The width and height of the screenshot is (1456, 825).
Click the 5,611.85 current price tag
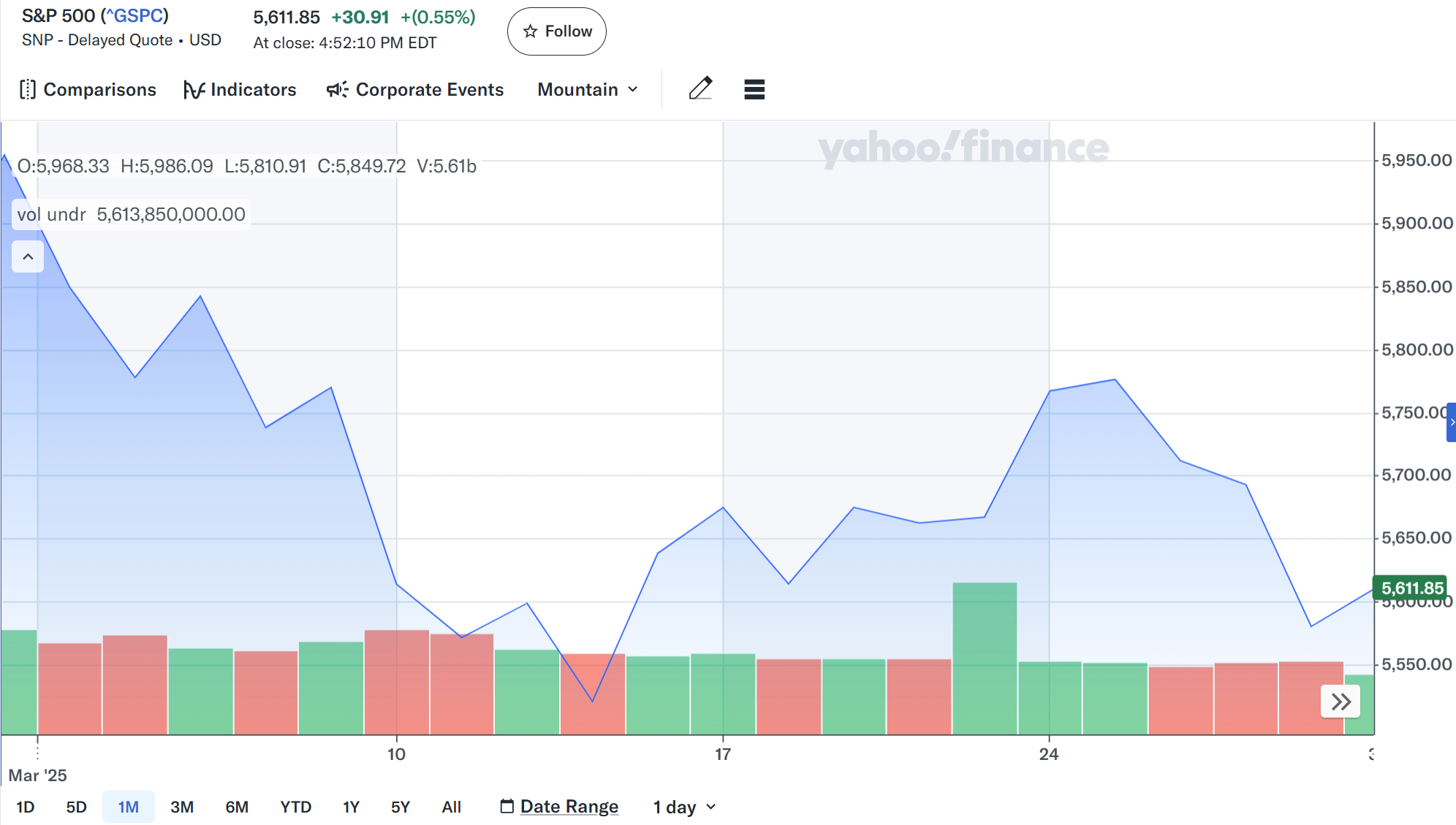[x=1411, y=588]
